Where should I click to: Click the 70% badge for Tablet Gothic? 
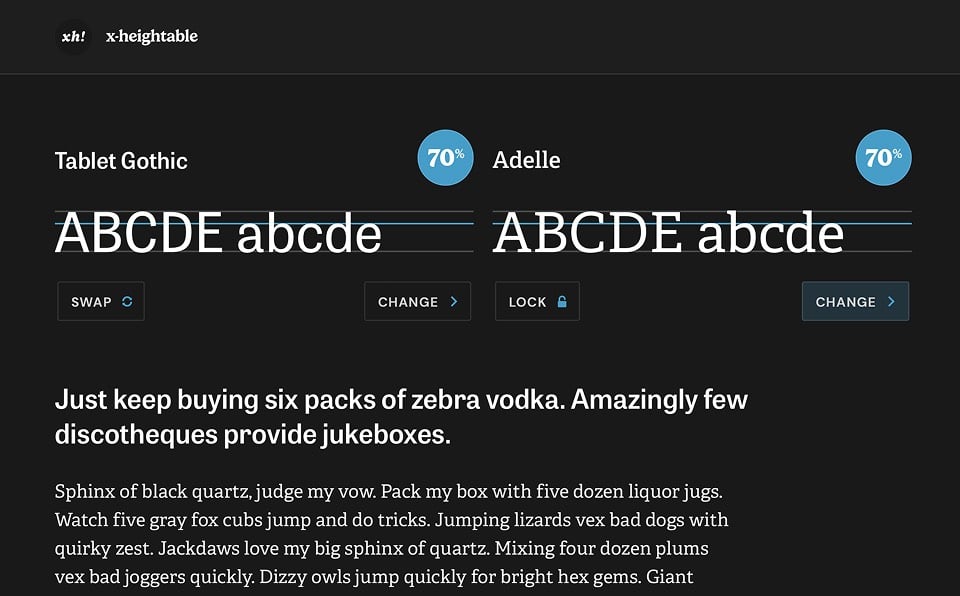pyautogui.click(x=445, y=157)
